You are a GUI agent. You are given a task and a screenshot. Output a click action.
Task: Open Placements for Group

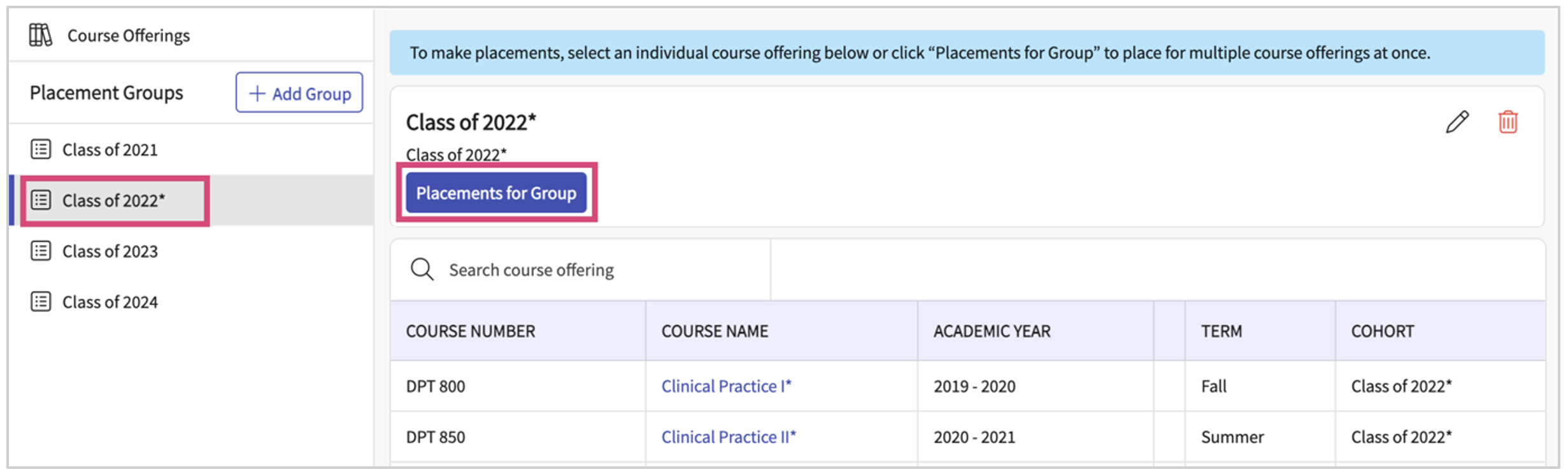496,192
